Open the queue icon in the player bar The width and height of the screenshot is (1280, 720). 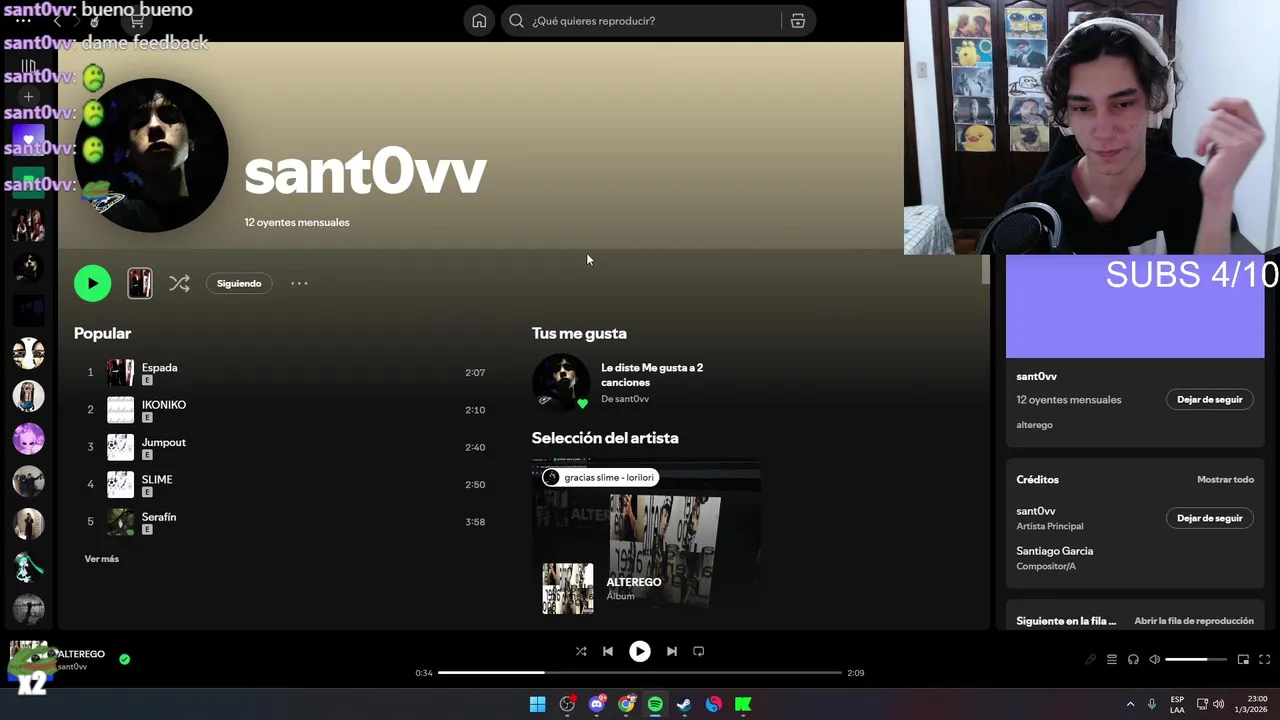[x=1111, y=660]
